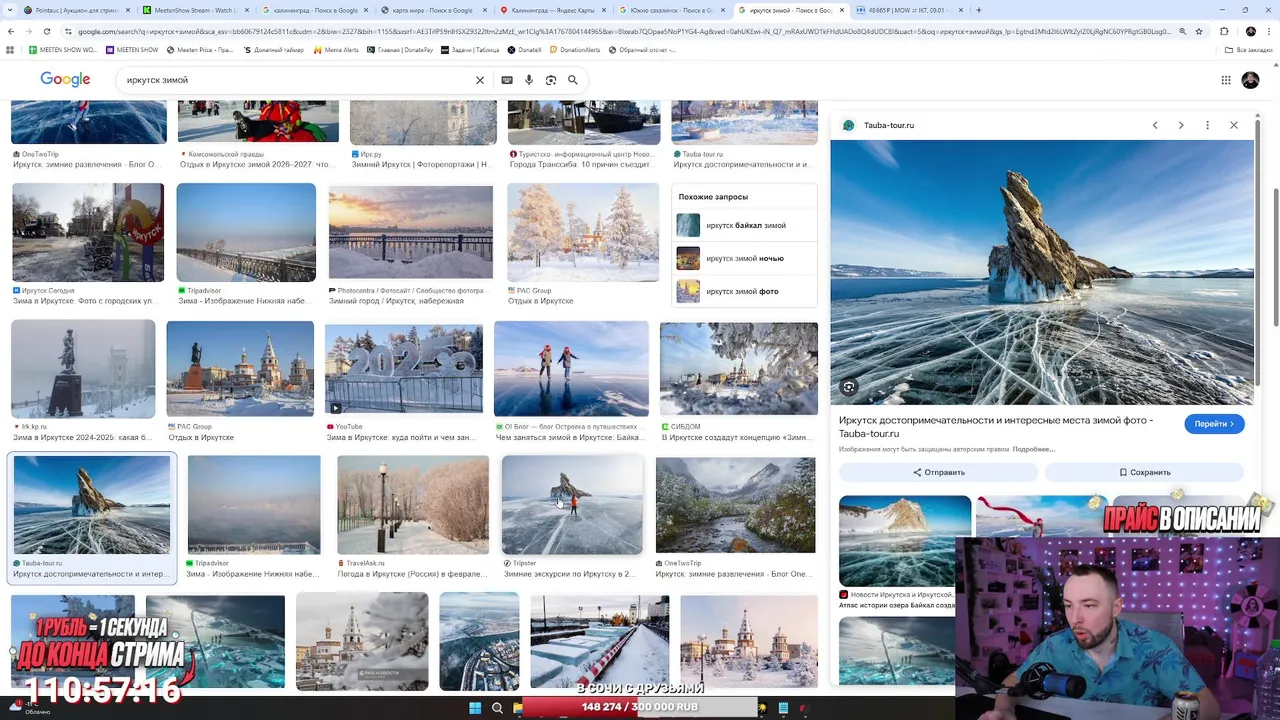The height and width of the screenshot is (720, 1280).
Task: Open the Meme Alerts bookmark
Action: click(x=337, y=49)
